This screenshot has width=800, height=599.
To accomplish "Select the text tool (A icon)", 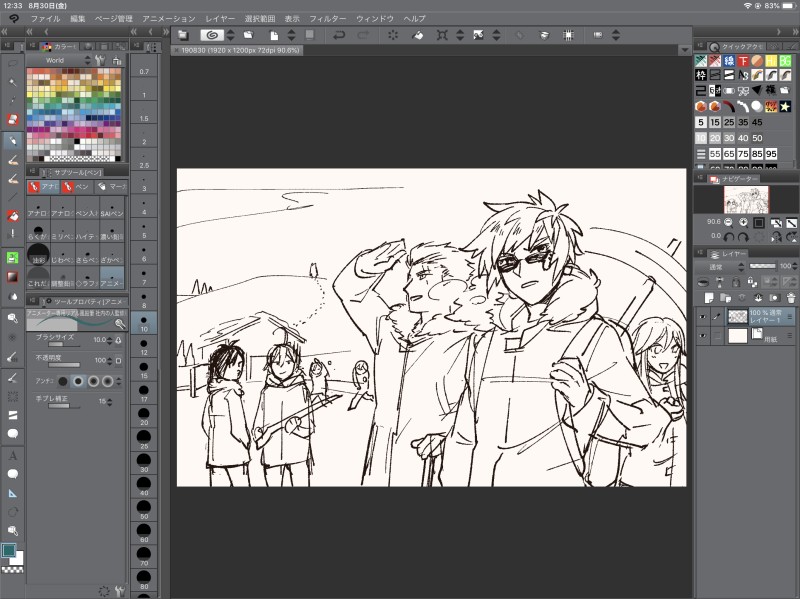I will [13, 455].
